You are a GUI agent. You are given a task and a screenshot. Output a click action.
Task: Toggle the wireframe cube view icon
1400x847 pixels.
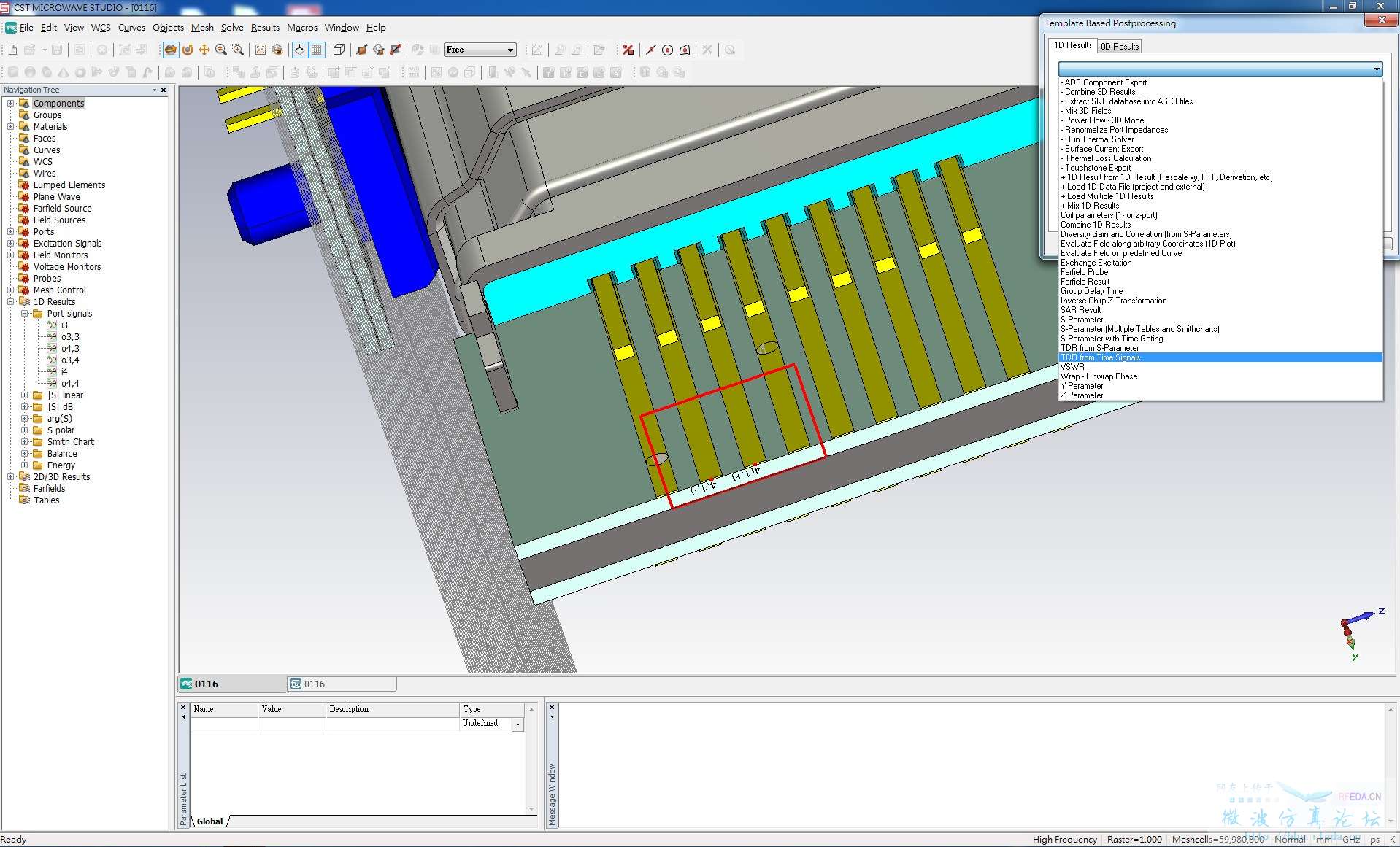click(x=339, y=50)
